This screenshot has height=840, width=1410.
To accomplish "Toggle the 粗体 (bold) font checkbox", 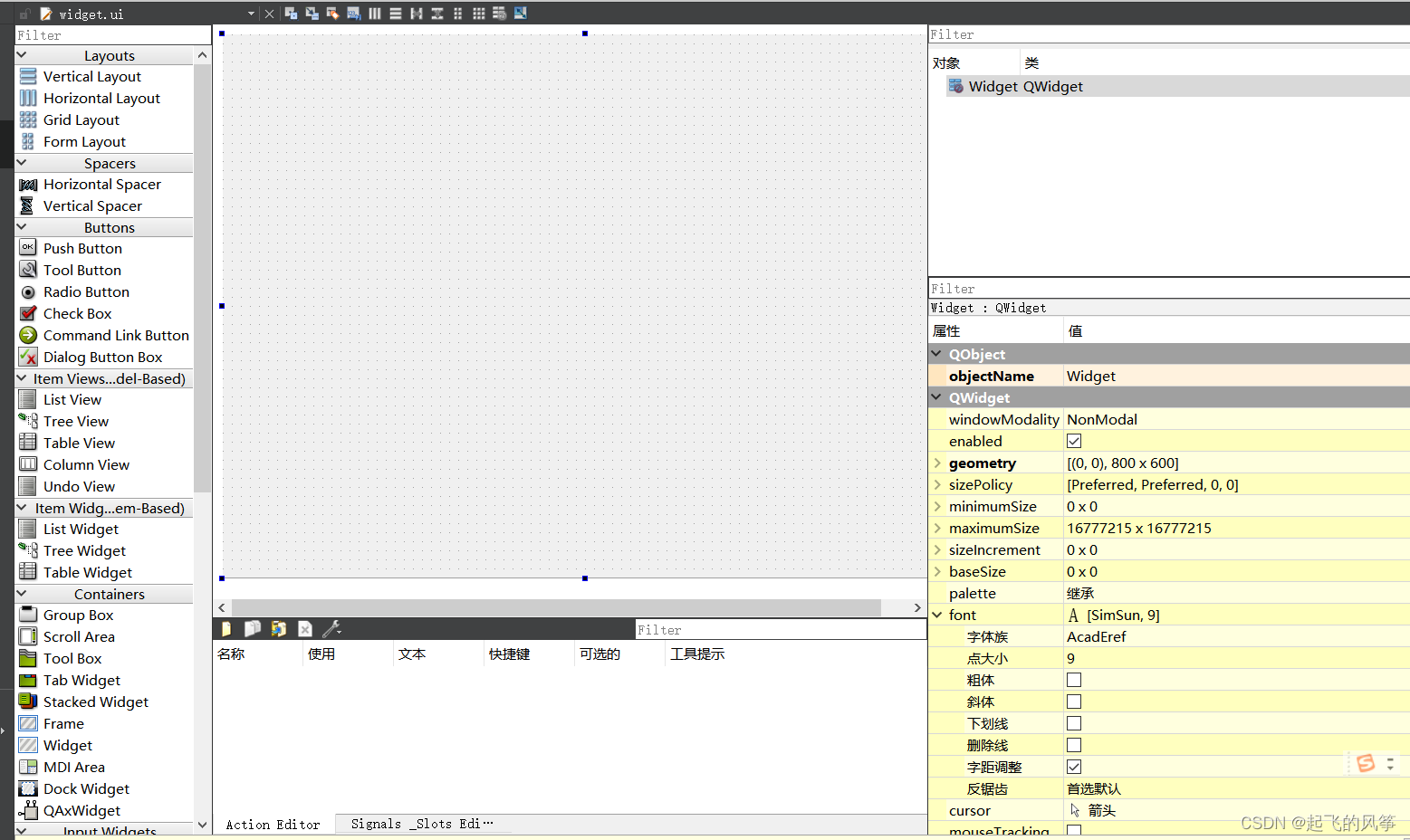I will 1074,681.
